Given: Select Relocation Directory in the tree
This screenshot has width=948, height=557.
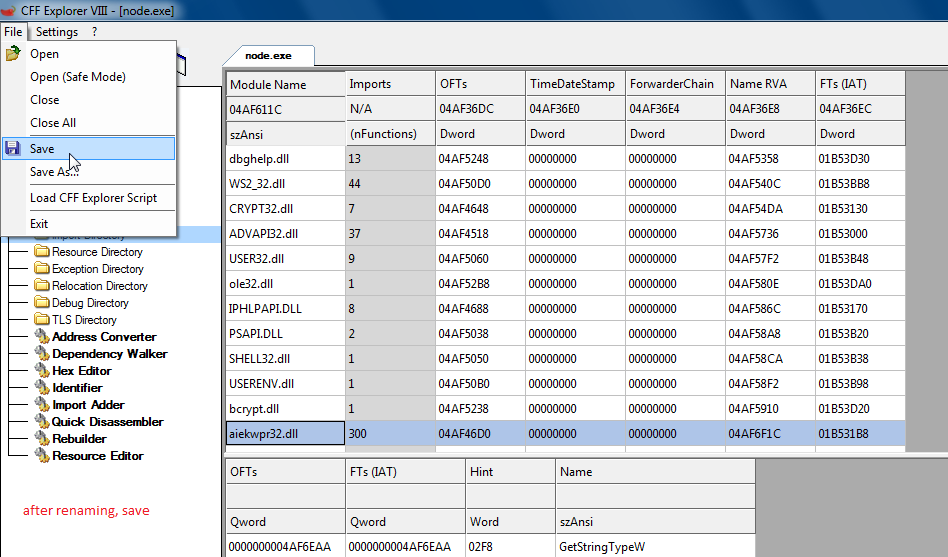Looking at the screenshot, I should coord(100,285).
